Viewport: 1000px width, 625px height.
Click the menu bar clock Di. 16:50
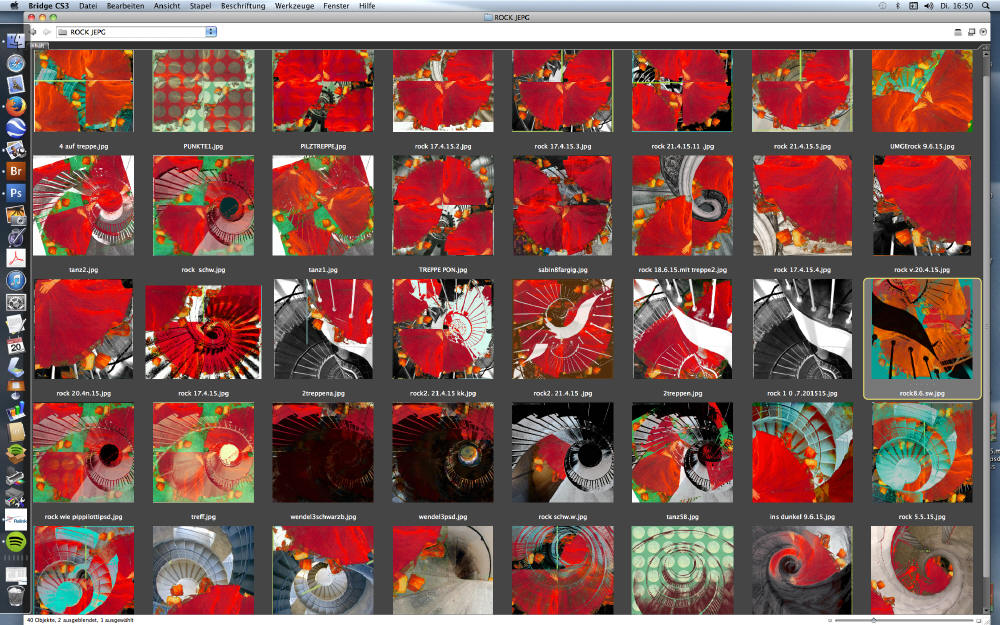(956, 6)
